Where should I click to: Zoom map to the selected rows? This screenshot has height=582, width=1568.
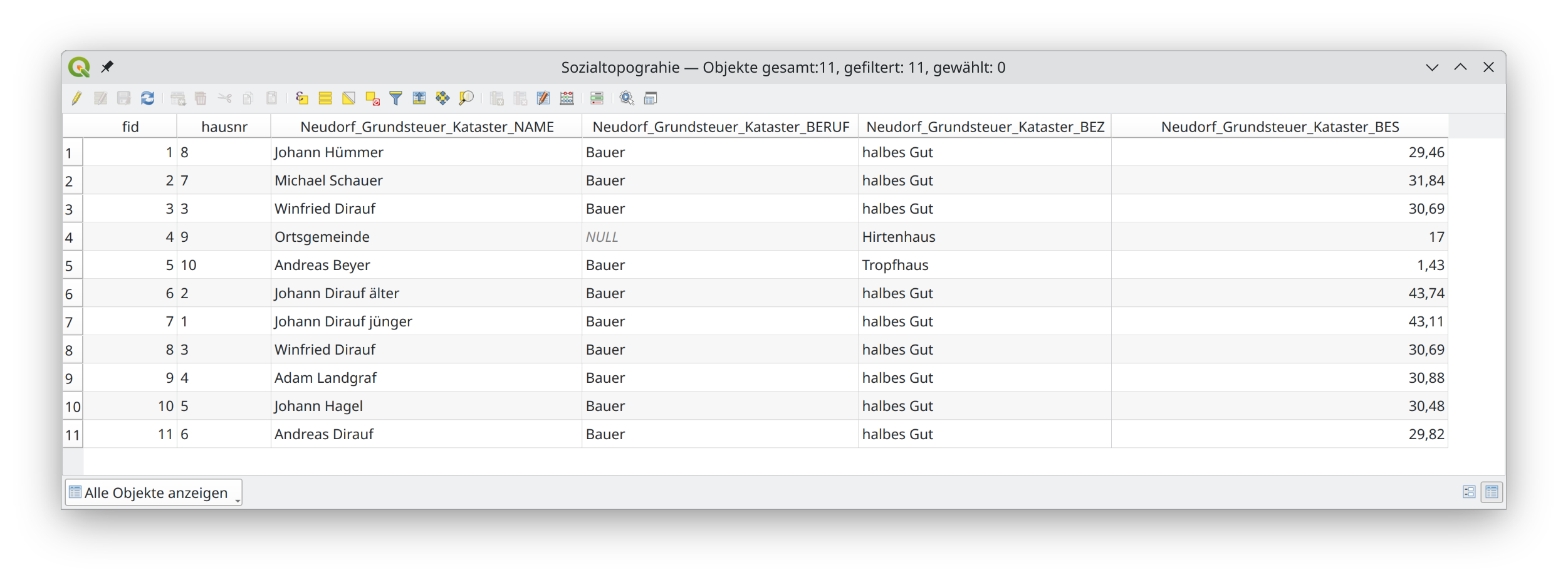coord(466,98)
